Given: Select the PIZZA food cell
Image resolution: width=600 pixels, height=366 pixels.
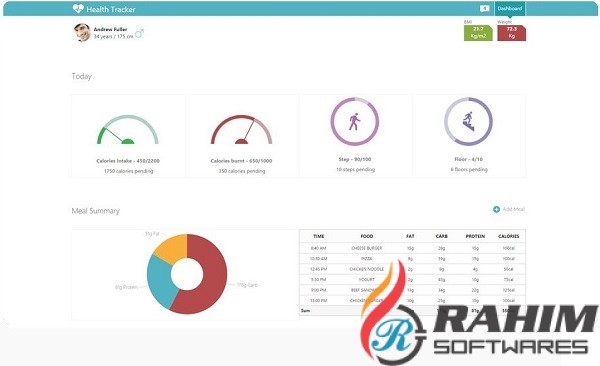Looking at the screenshot, I should 367,259.
